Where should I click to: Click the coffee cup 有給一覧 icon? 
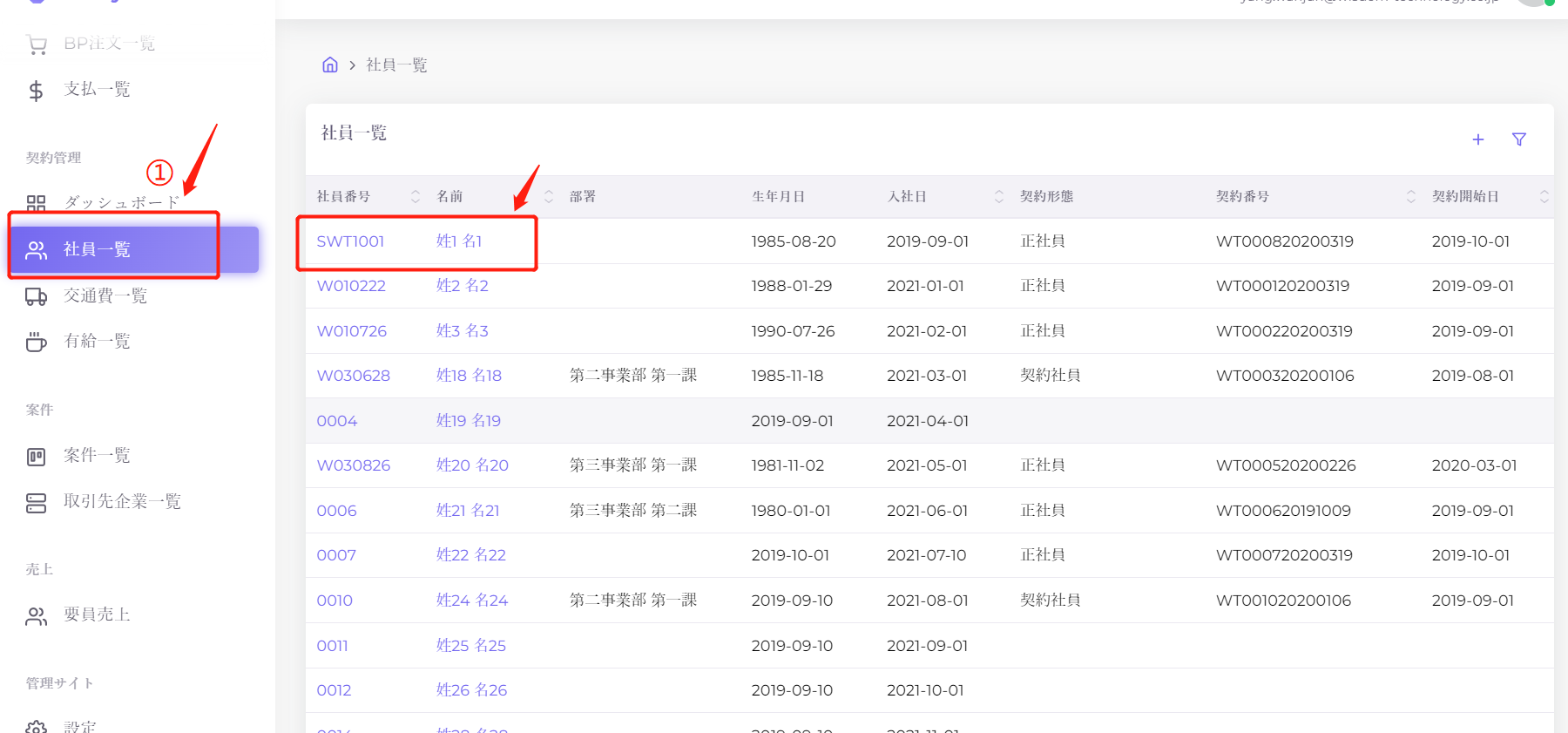[36, 342]
